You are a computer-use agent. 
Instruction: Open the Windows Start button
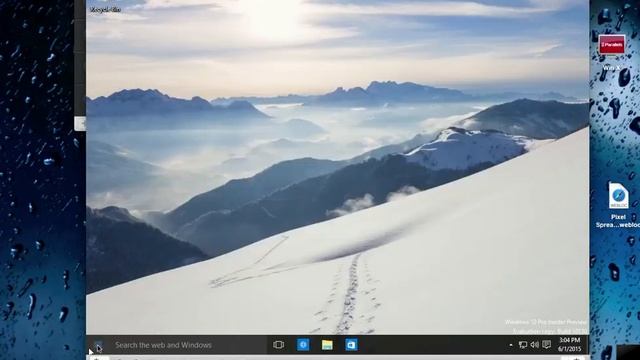coord(98,345)
